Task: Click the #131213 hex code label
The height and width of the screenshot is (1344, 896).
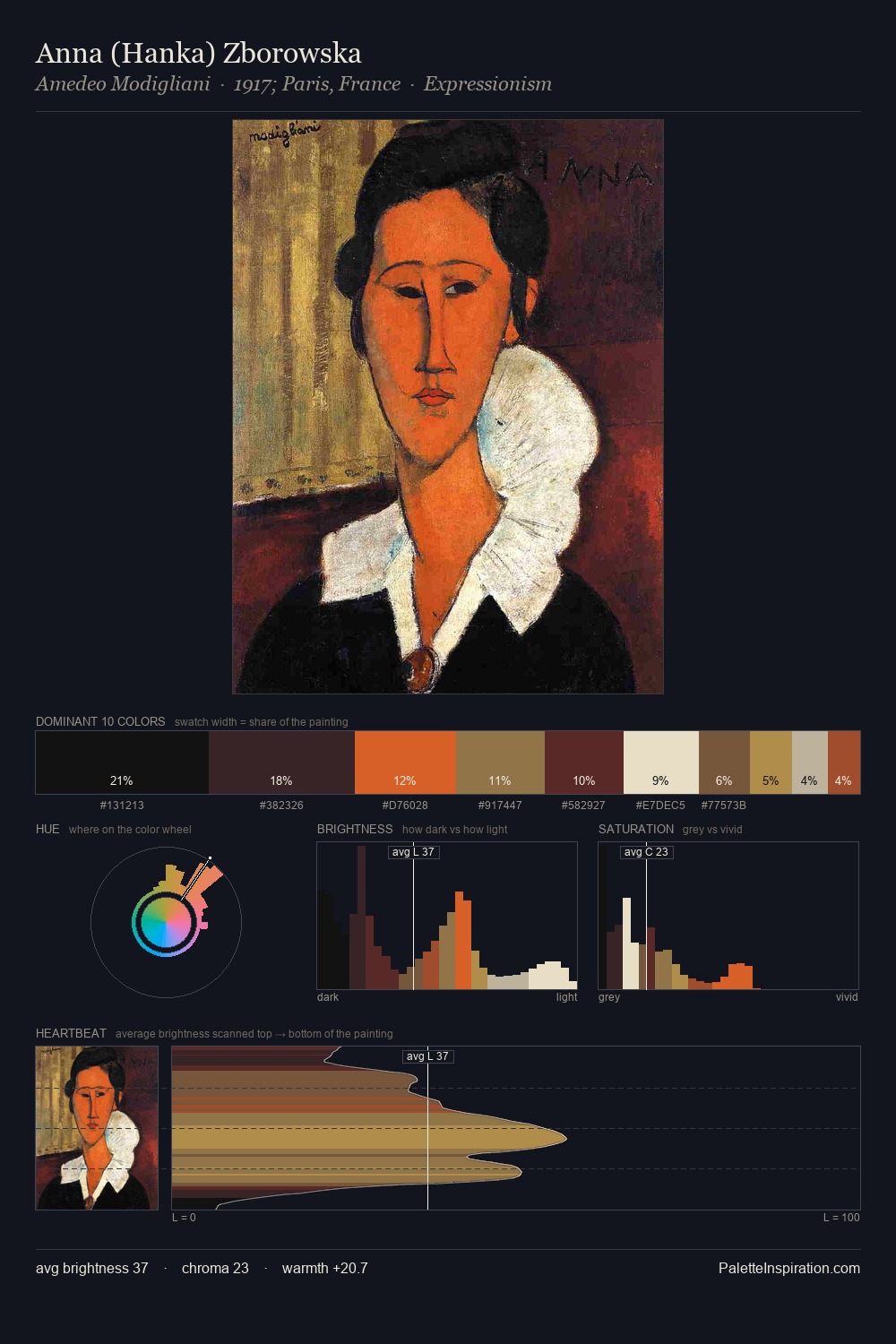Action: click(122, 805)
